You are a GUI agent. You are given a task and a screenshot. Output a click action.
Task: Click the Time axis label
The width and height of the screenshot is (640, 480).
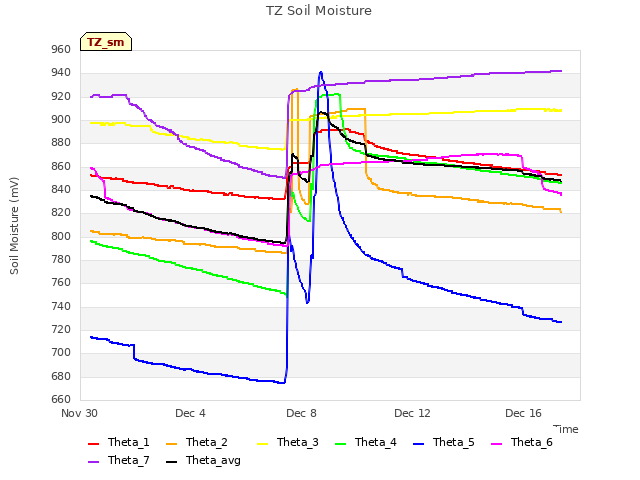(x=566, y=429)
